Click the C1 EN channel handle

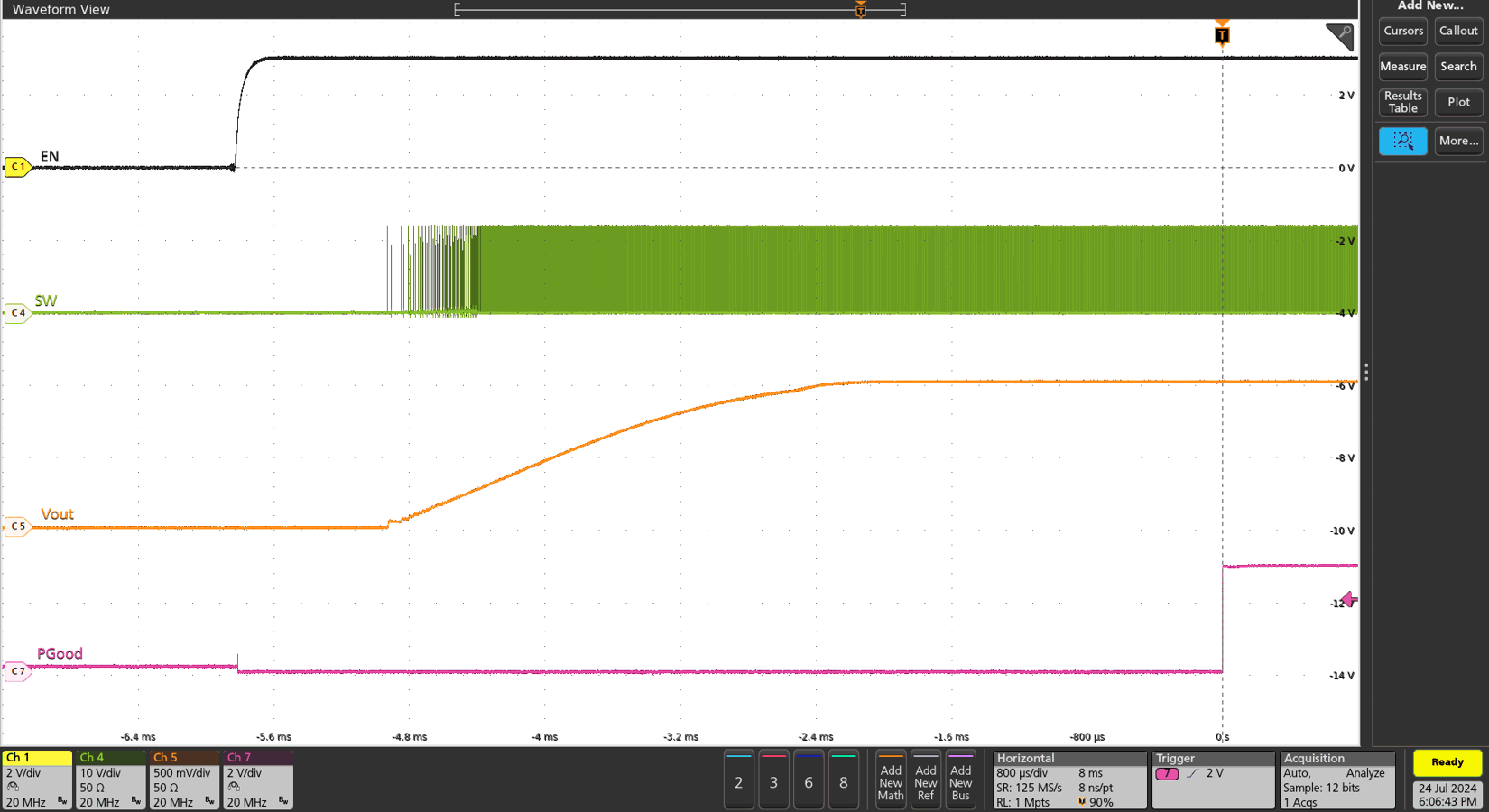[18, 167]
